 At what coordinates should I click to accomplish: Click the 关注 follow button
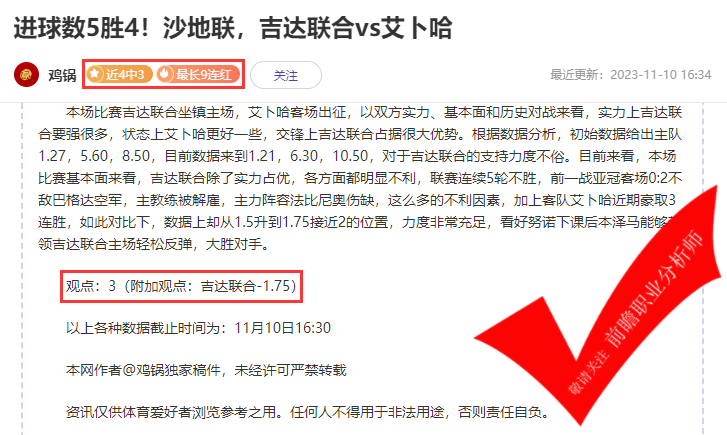coord(286,75)
